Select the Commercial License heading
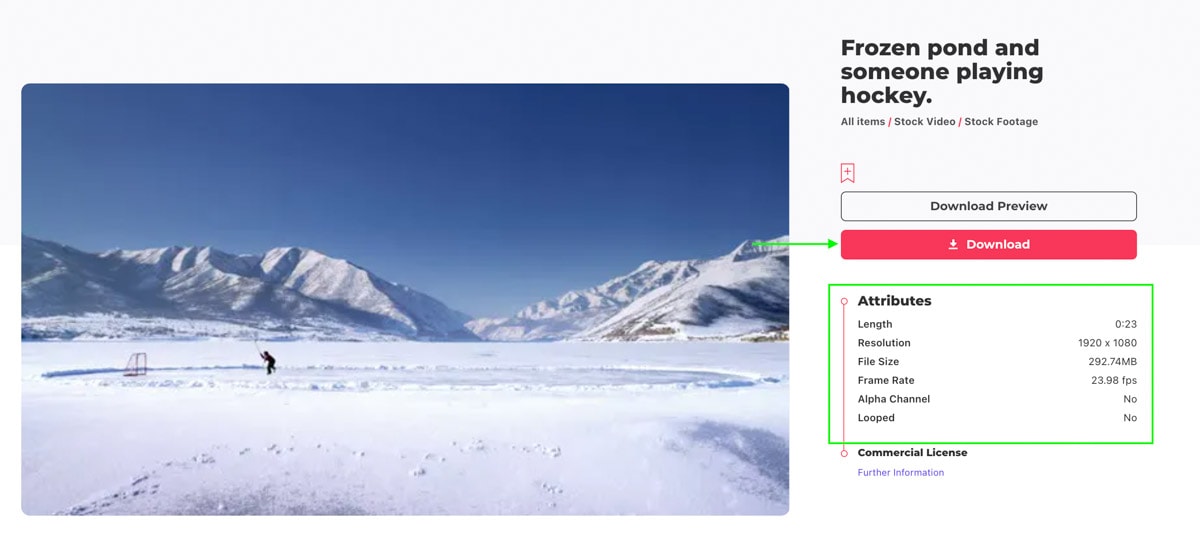The image size is (1200, 554). (x=912, y=453)
